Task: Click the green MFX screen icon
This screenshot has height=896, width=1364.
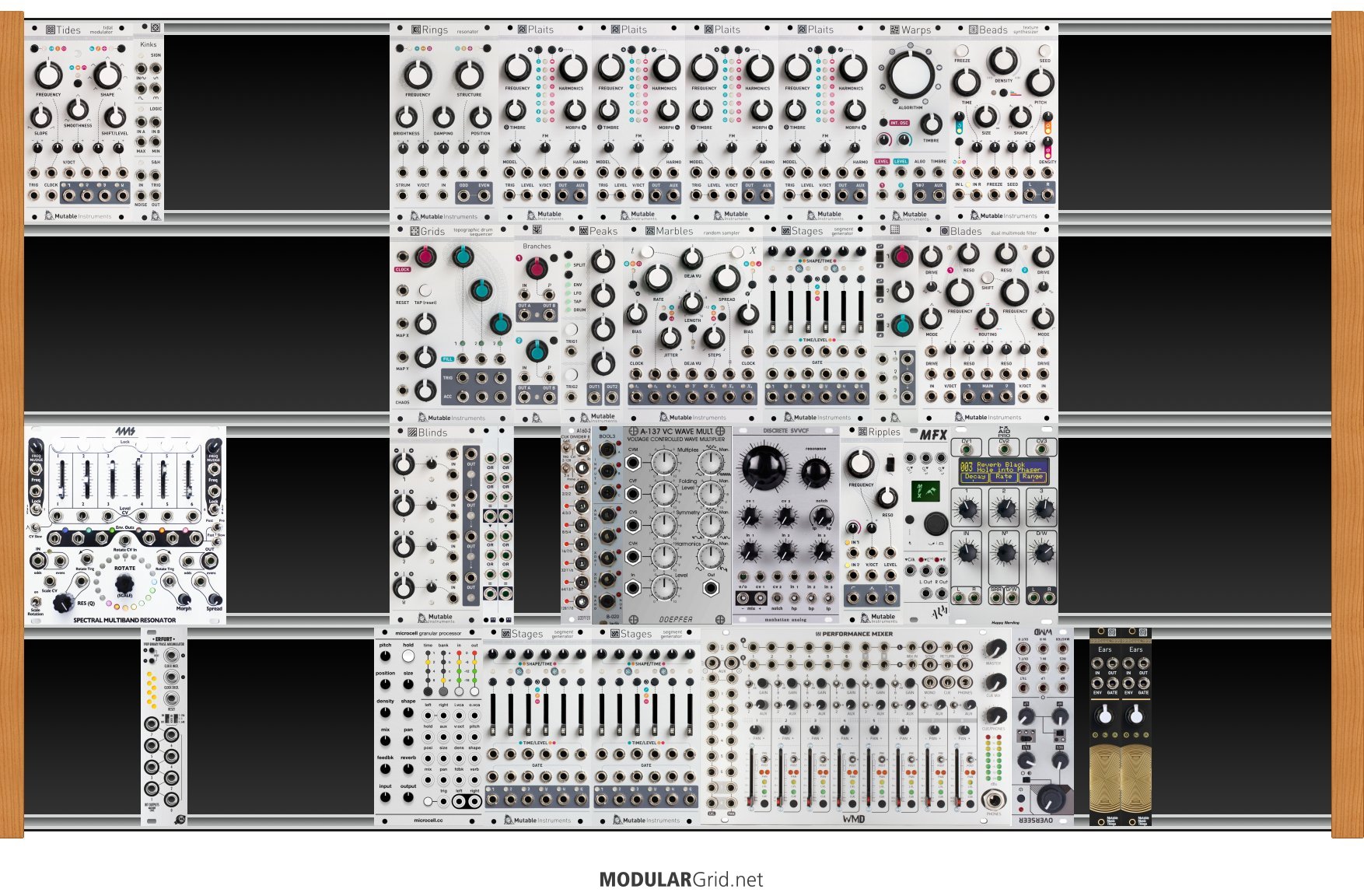Action: (x=925, y=492)
